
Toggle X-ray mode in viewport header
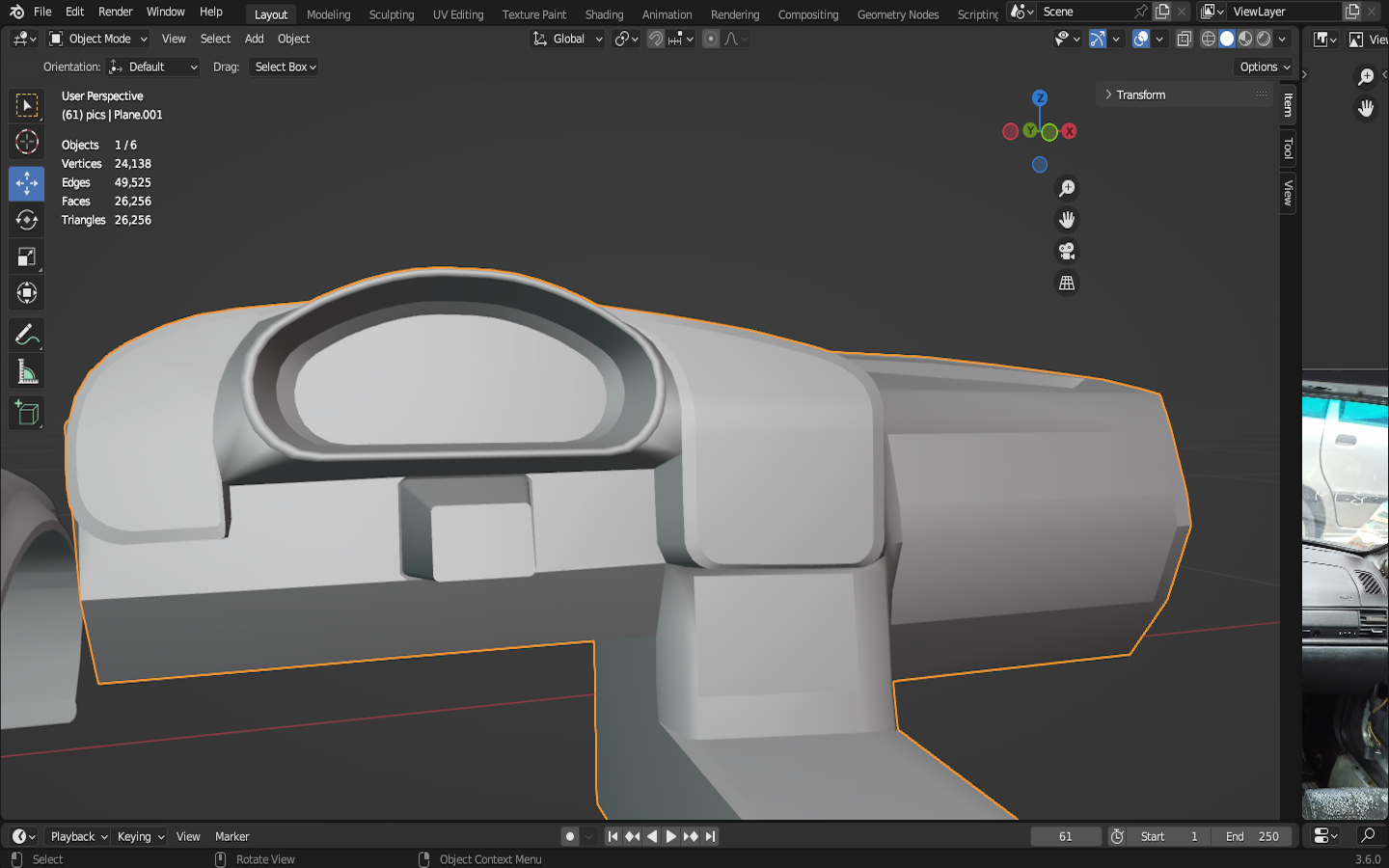[1185, 39]
